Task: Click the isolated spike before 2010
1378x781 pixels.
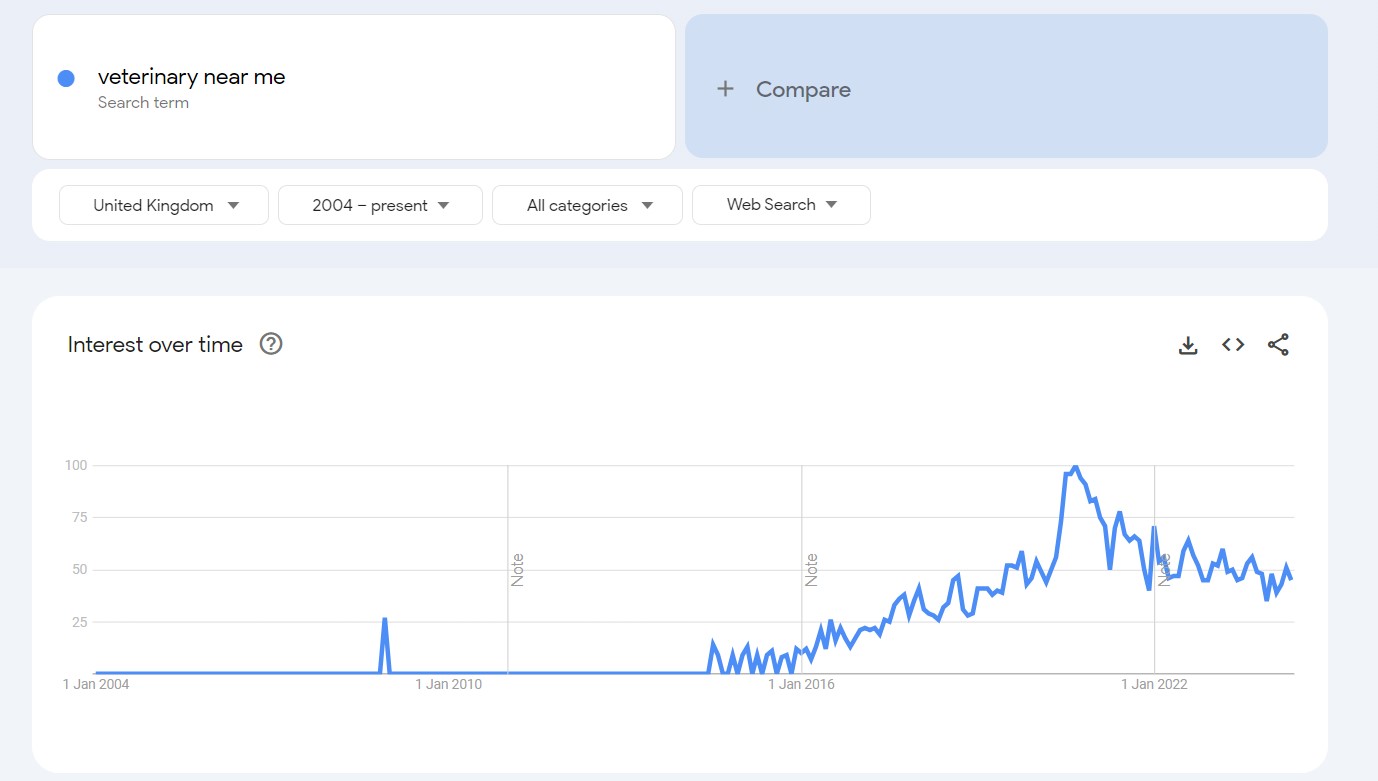Action: pos(385,620)
